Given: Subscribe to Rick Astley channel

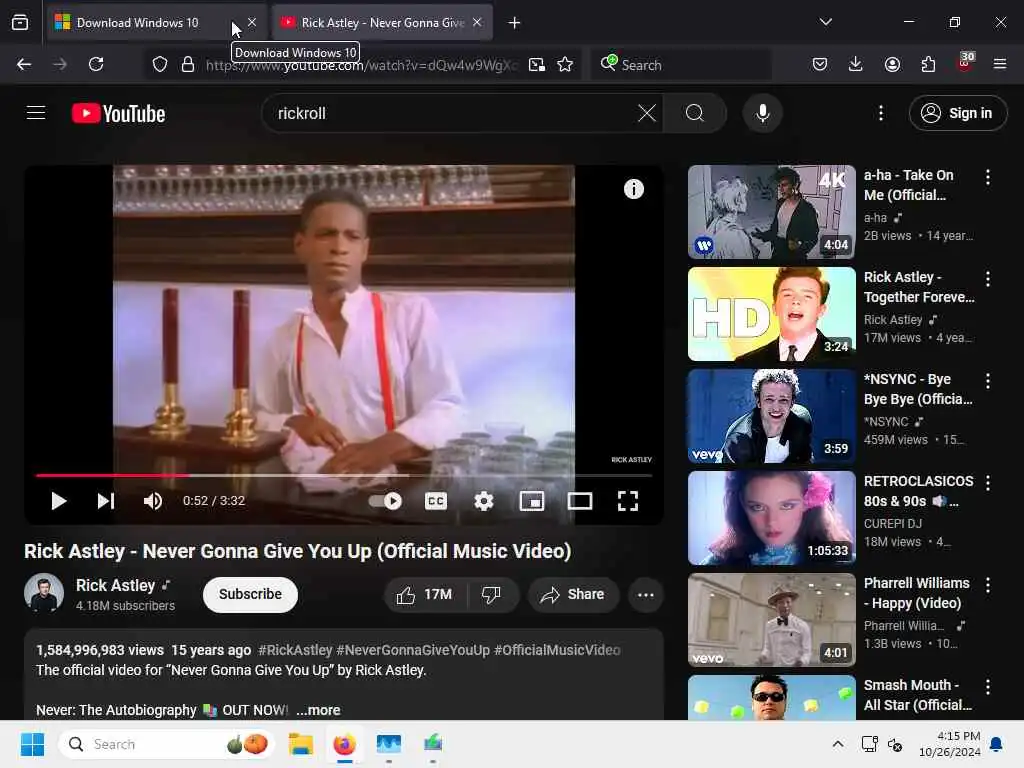Looking at the screenshot, I should pos(250,594).
